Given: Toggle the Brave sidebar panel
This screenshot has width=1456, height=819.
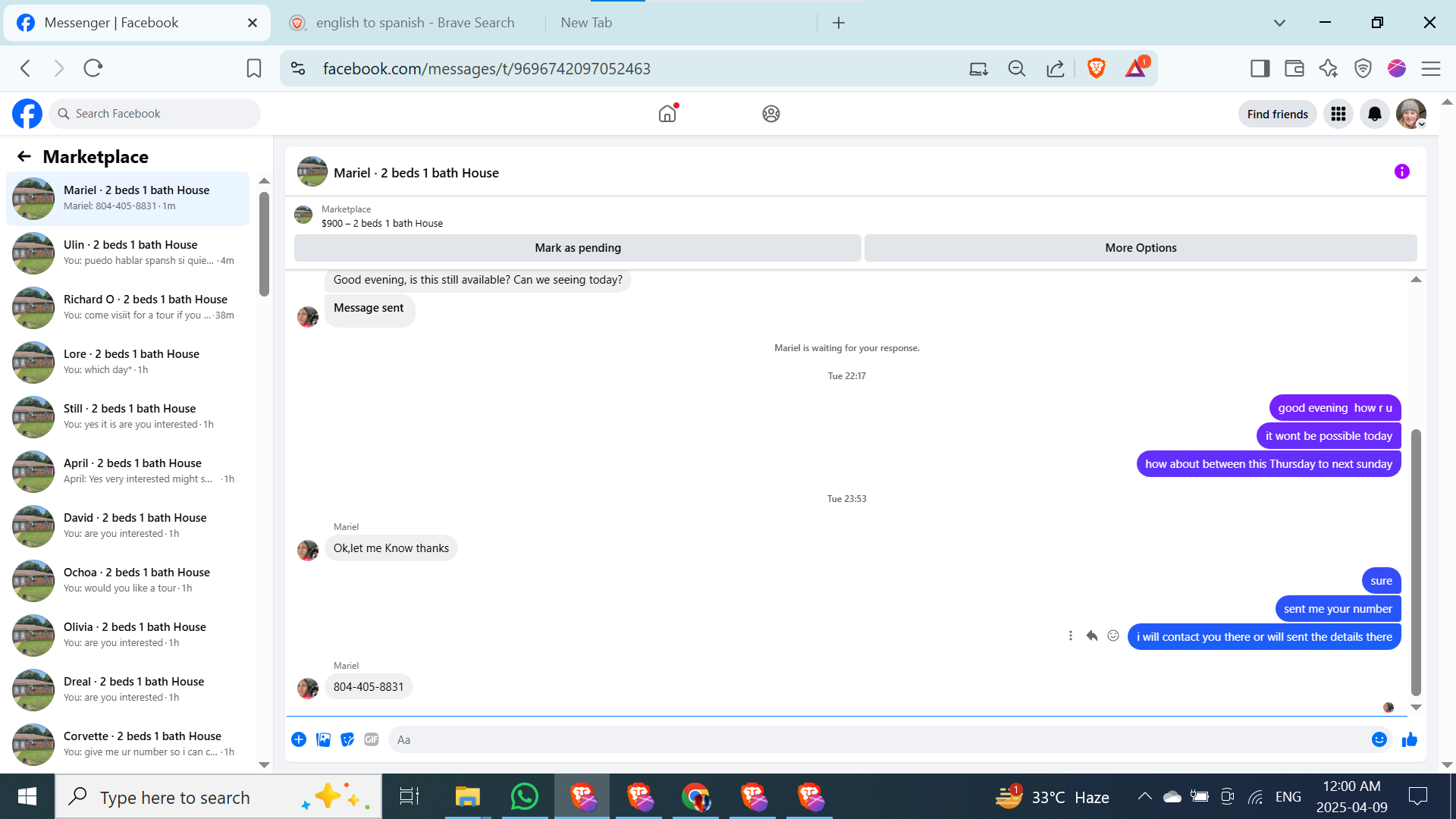Looking at the screenshot, I should pyautogui.click(x=1260, y=68).
